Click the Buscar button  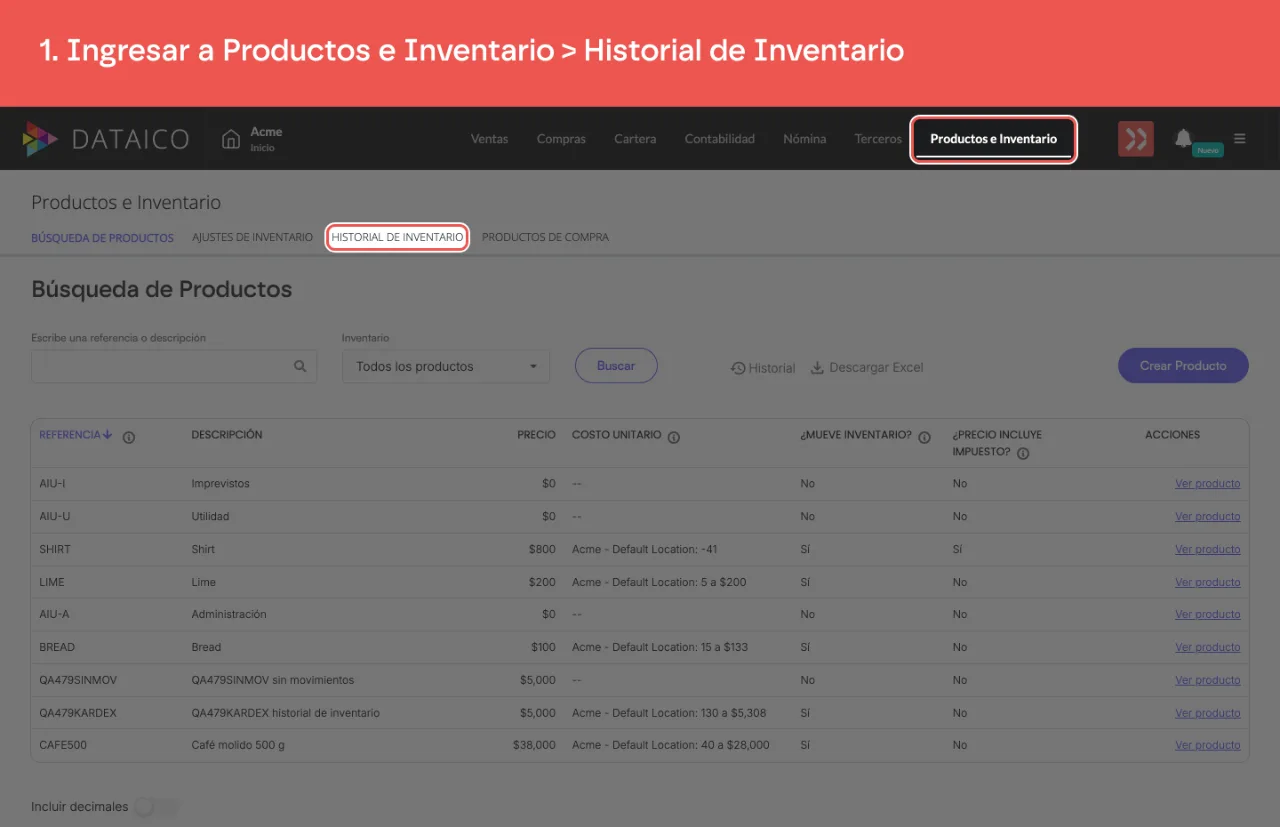pyautogui.click(x=616, y=366)
